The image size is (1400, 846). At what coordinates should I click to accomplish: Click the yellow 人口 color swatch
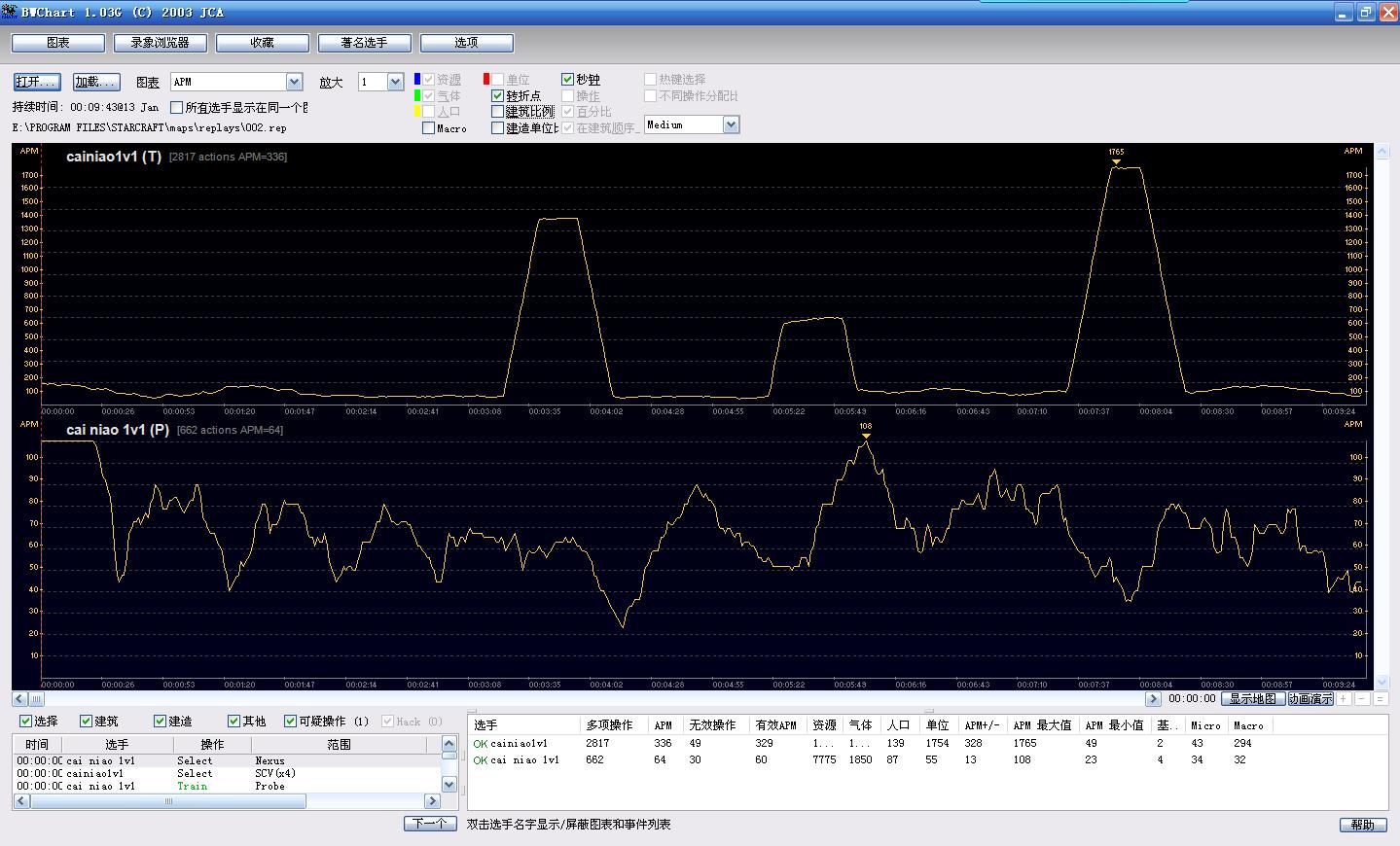click(x=417, y=112)
